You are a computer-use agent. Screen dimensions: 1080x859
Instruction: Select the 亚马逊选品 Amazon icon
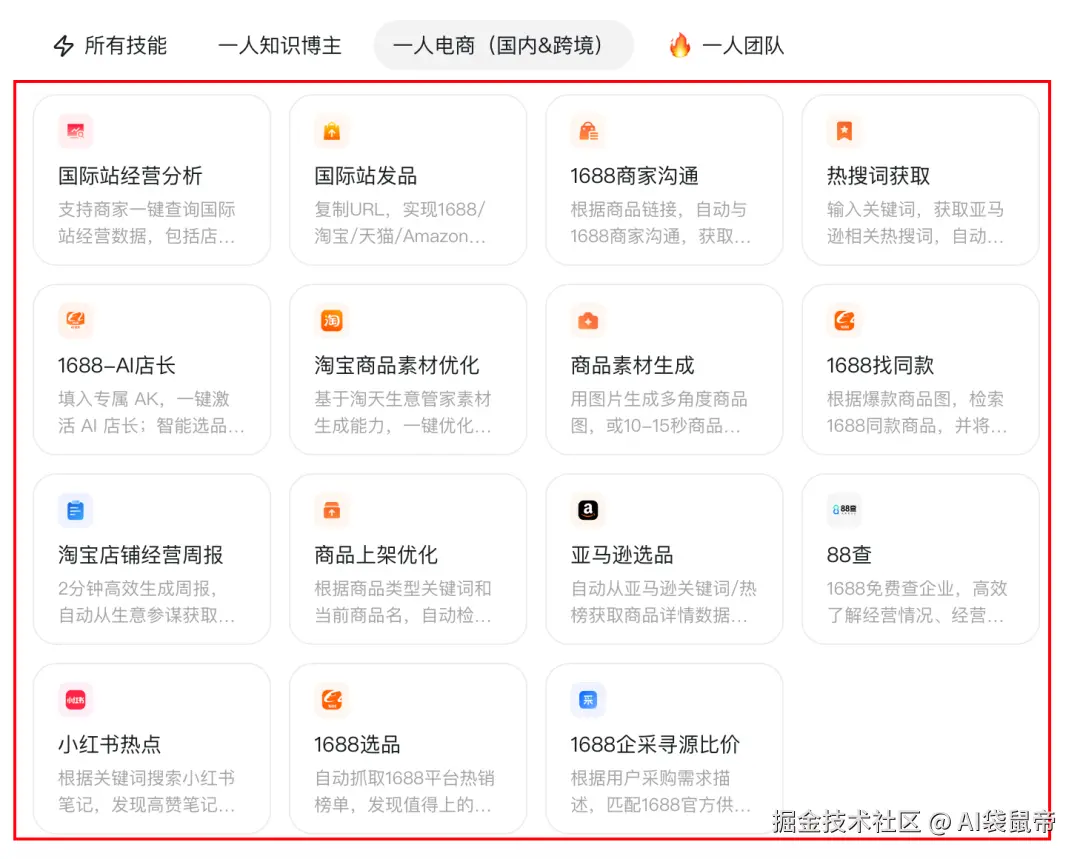point(587,510)
